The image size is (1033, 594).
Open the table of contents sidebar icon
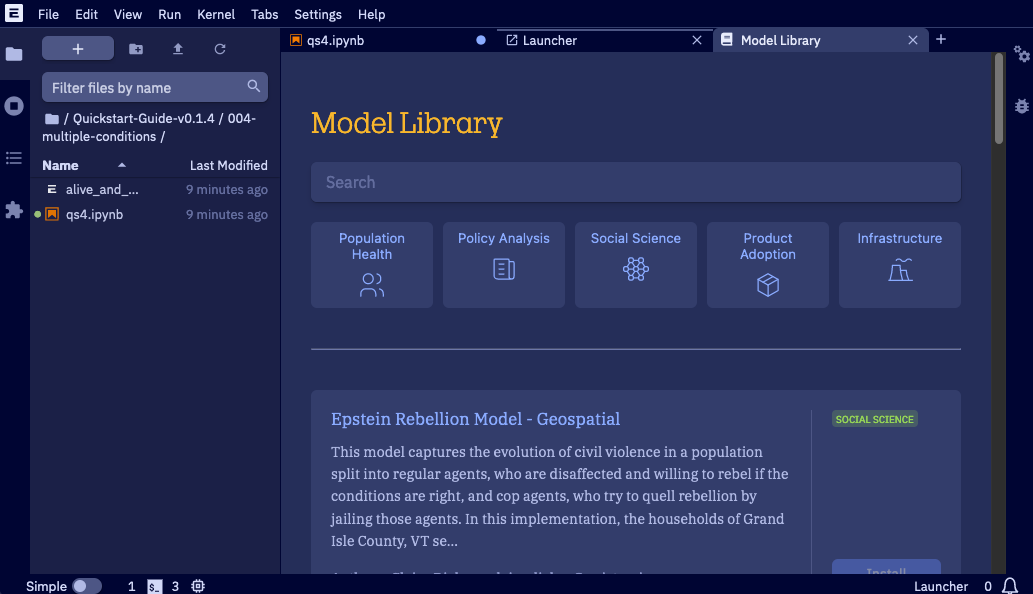[14, 158]
